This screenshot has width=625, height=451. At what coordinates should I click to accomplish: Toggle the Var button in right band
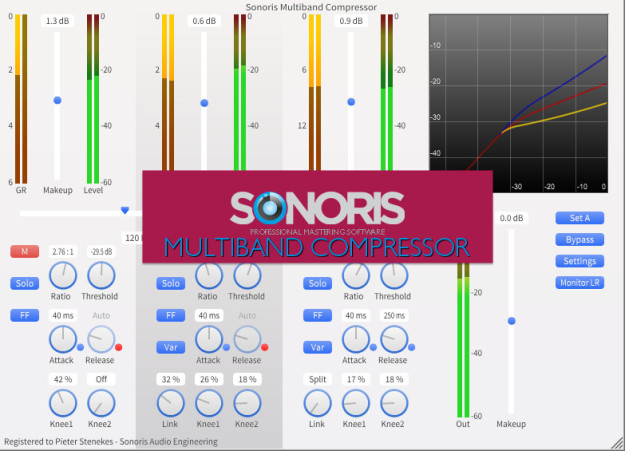317,347
